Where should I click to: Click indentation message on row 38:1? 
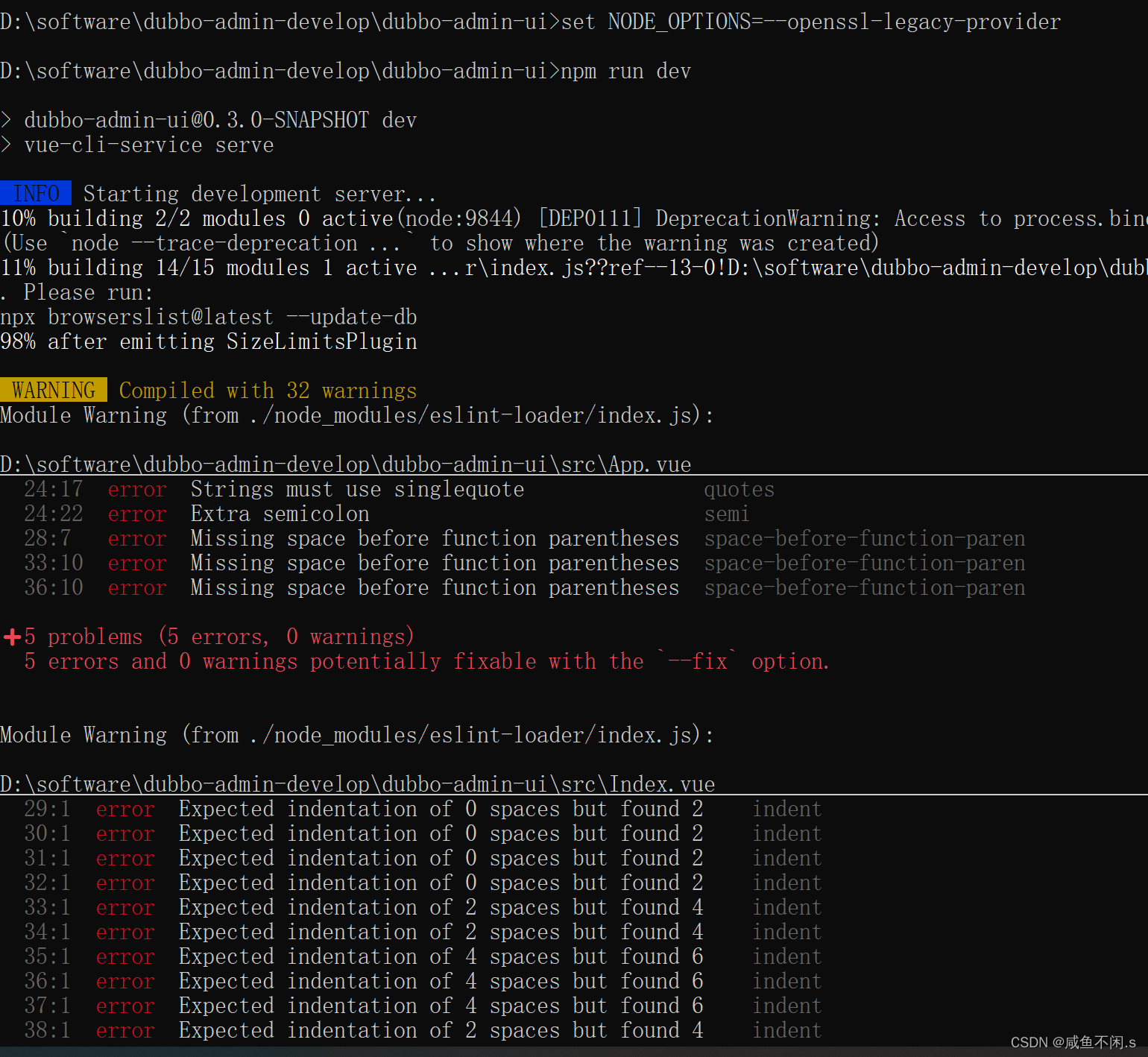tap(441, 1030)
